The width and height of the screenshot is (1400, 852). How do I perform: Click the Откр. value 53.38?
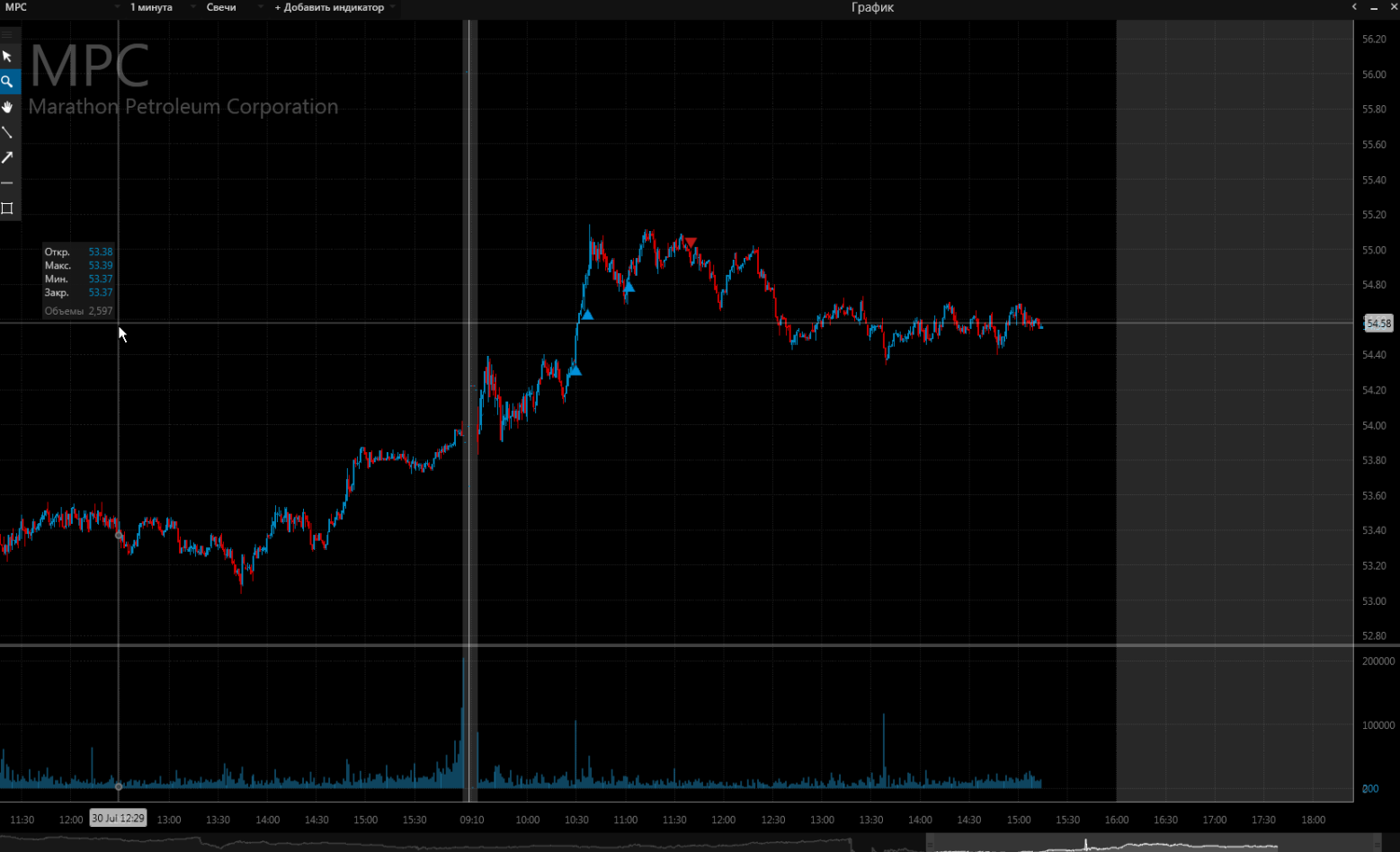(x=101, y=253)
